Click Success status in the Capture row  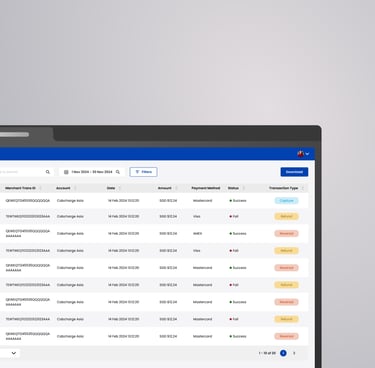pyautogui.click(x=238, y=201)
